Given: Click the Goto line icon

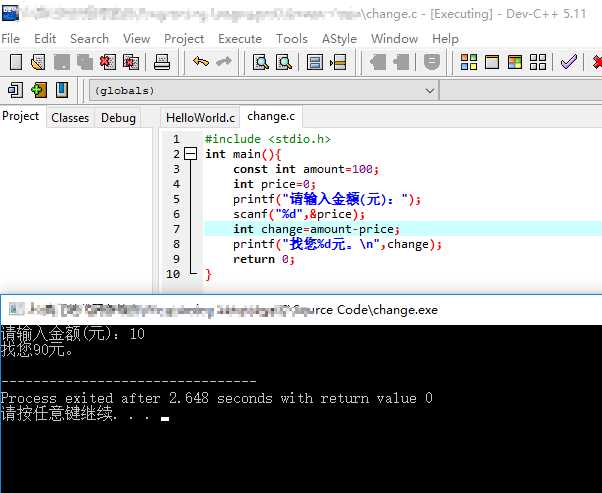Looking at the screenshot, I should 338,62.
